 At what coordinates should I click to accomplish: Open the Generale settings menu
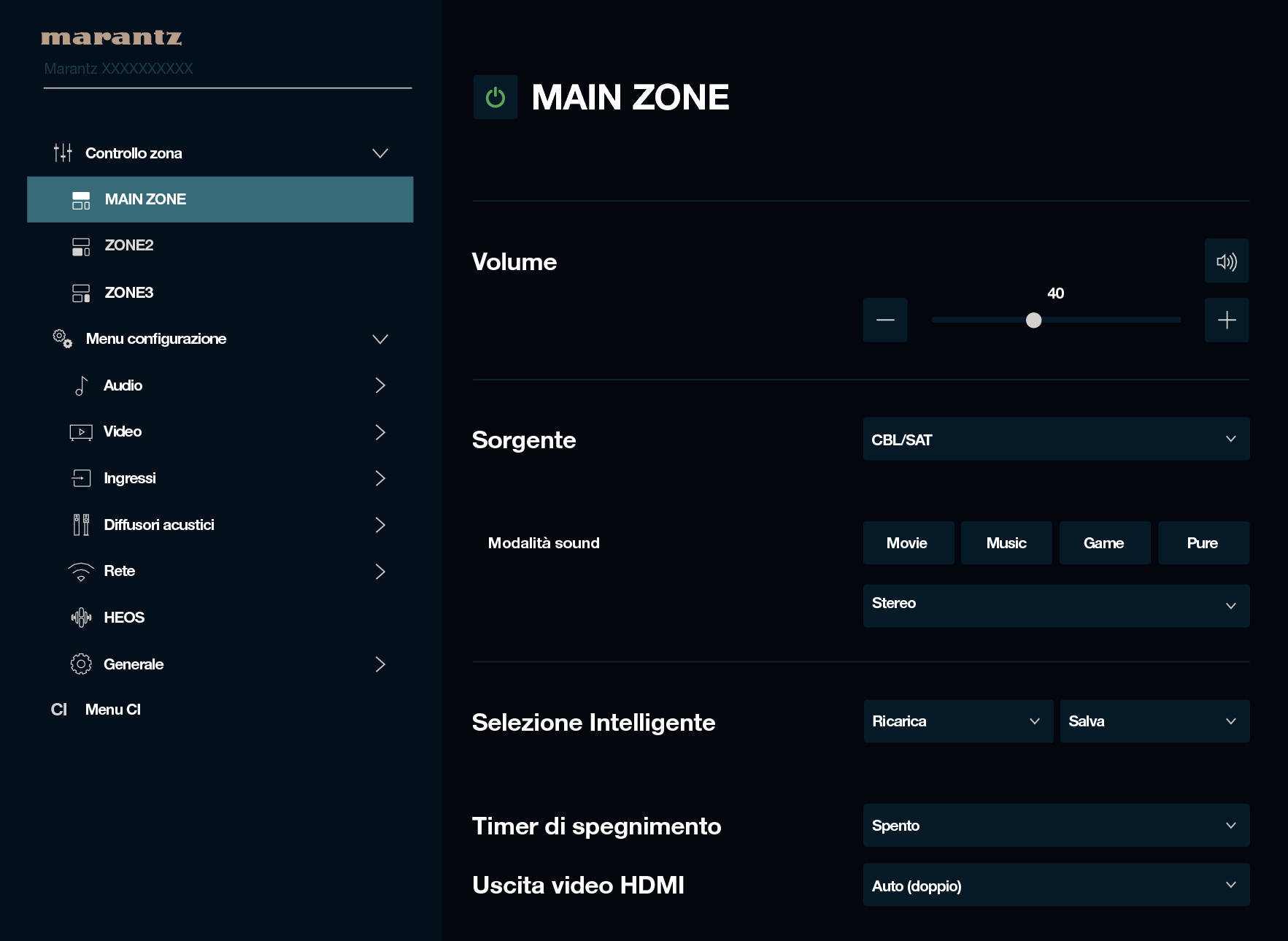point(134,664)
